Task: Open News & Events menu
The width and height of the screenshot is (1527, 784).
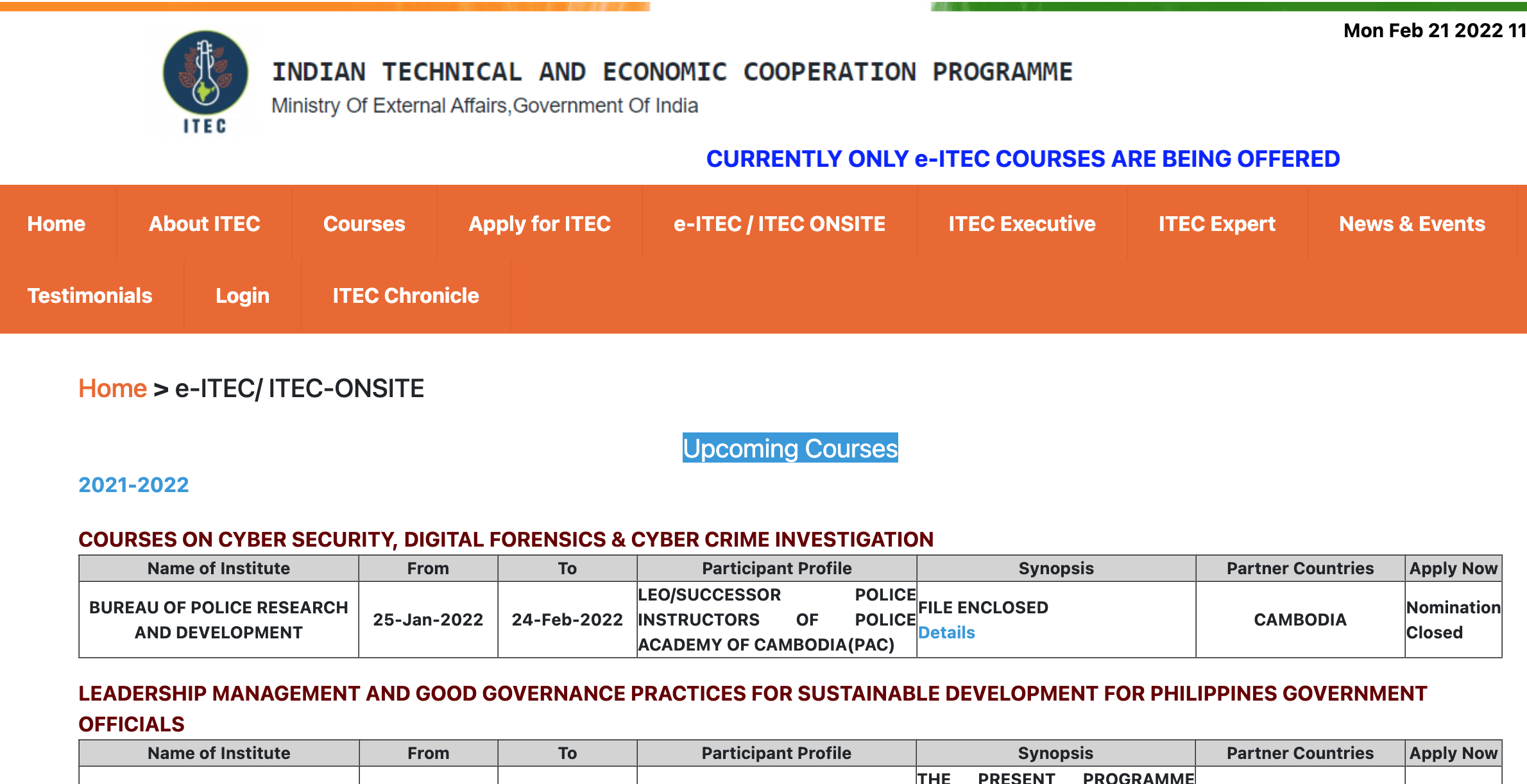Action: (1412, 223)
